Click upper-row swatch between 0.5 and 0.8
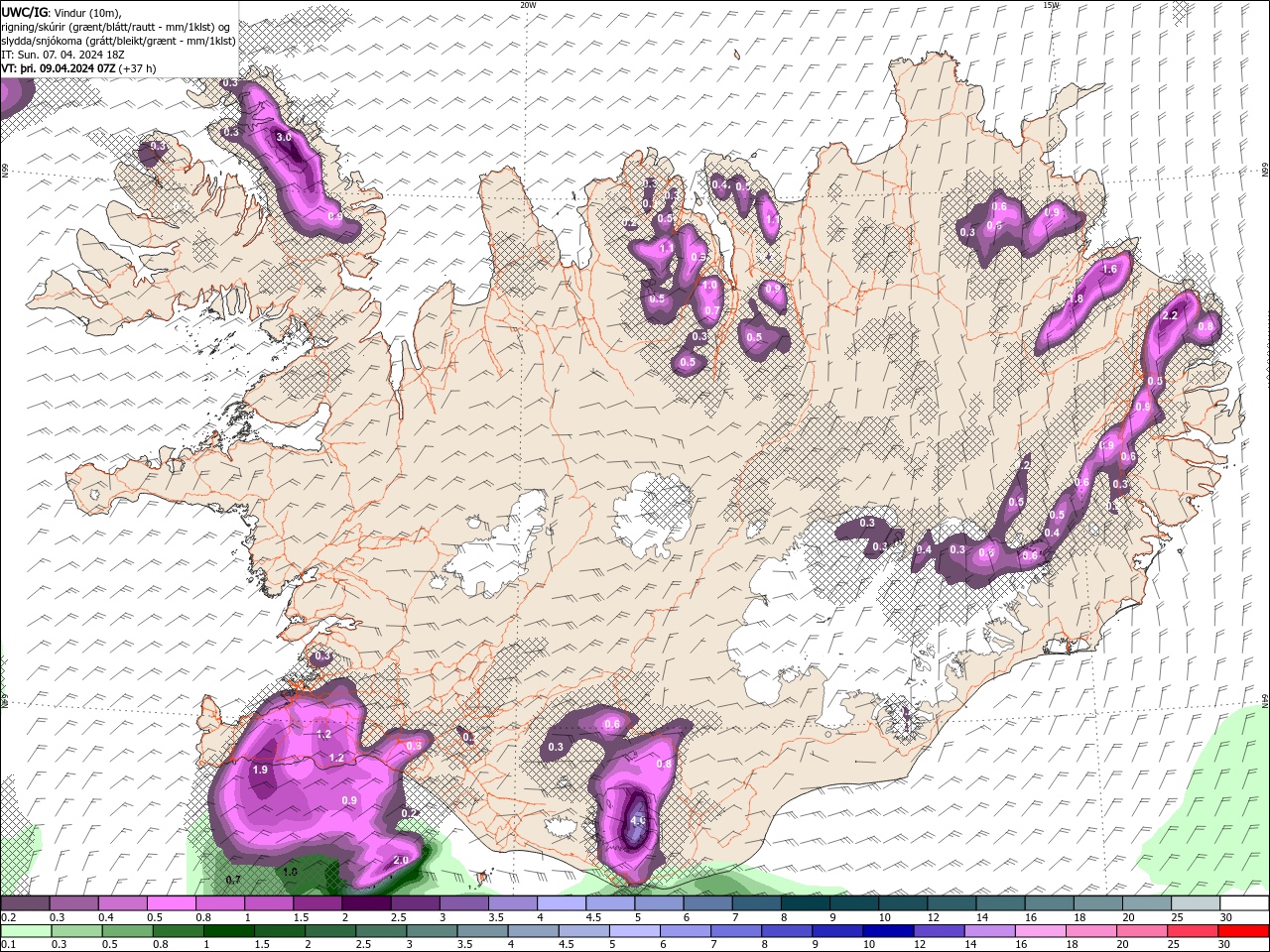This screenshot has height=952, width=1270. click(172, 903)
